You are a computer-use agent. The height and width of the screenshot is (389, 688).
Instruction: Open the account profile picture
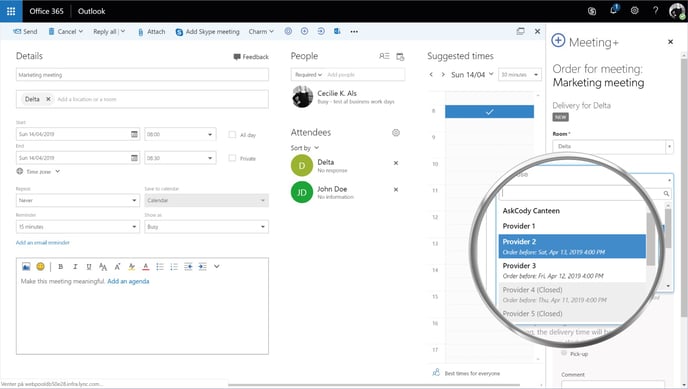click(677, 11)
